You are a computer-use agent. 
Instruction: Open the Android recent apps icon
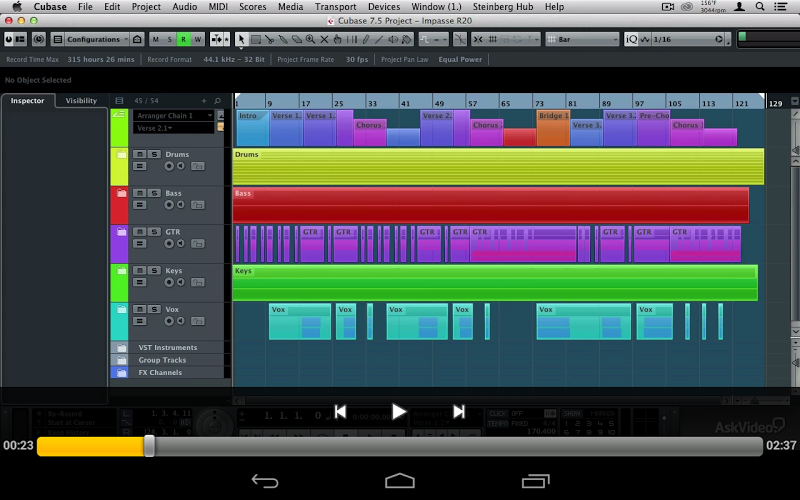click(535, 481)
